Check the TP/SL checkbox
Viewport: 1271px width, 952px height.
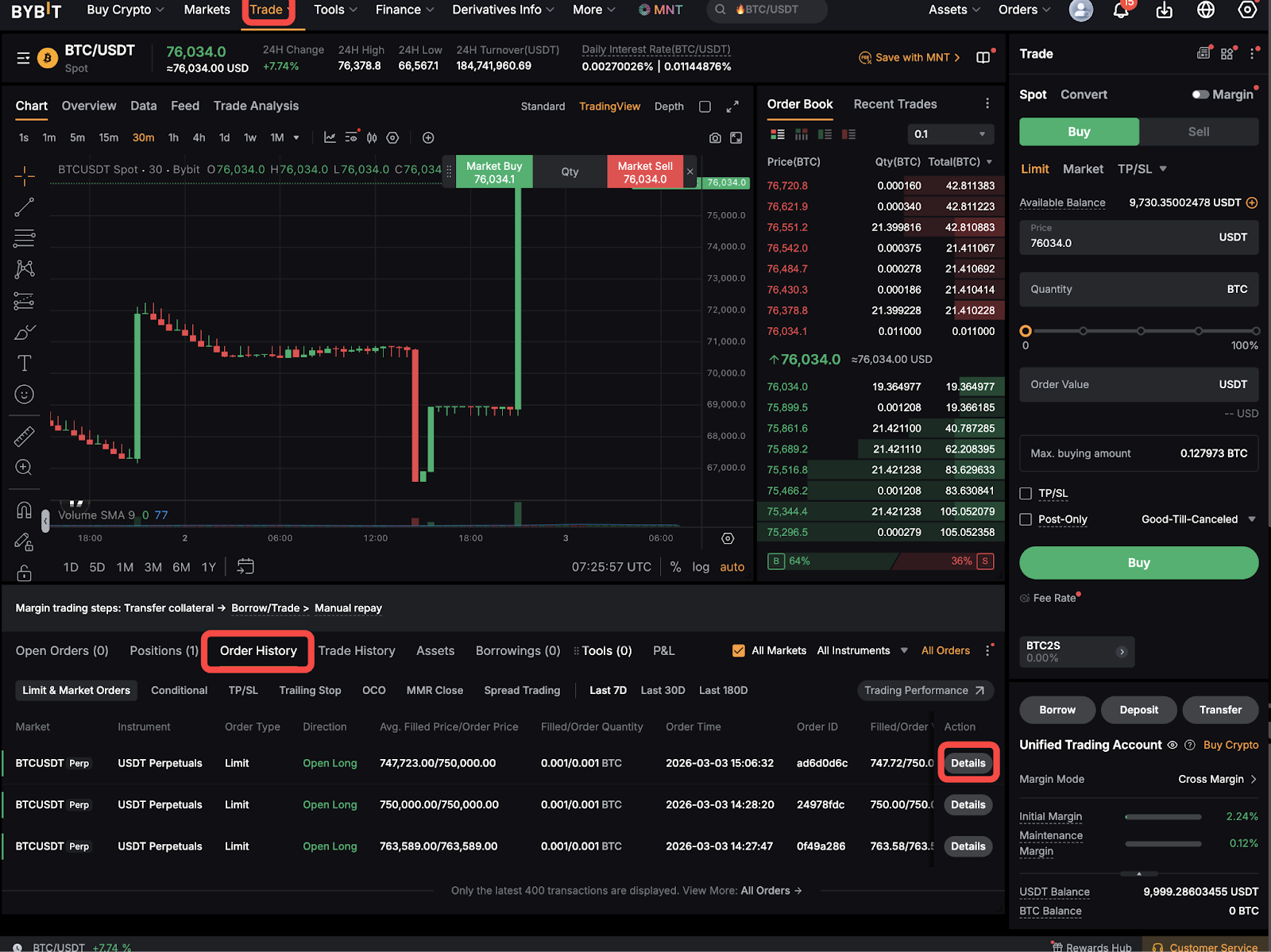[x=1026, y=493]
